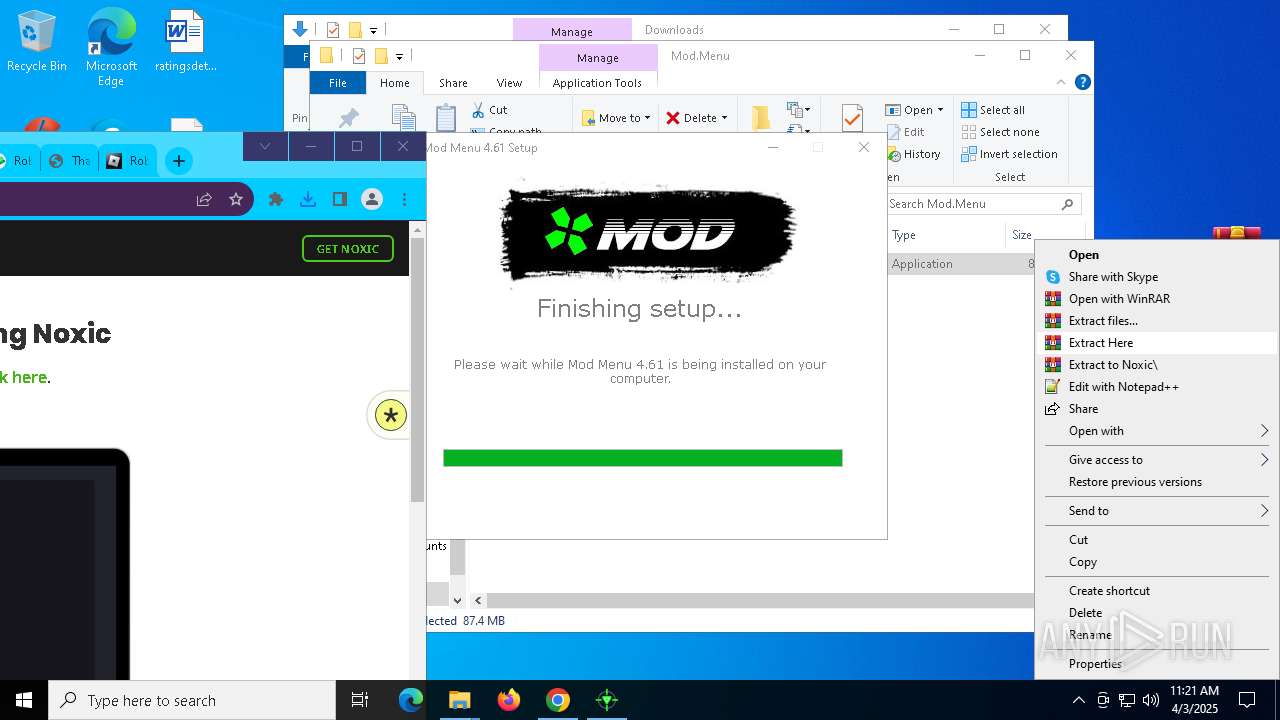Click Type here to search box
This screenshot has width=1280, height=720.
(x=192, y=700)
